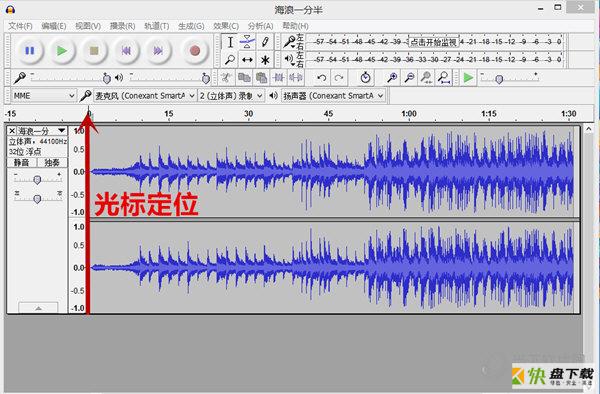The width and height of the screenshot is (600, 394).
Task: Open the 效果(C) menu
Action: (226, 26)
